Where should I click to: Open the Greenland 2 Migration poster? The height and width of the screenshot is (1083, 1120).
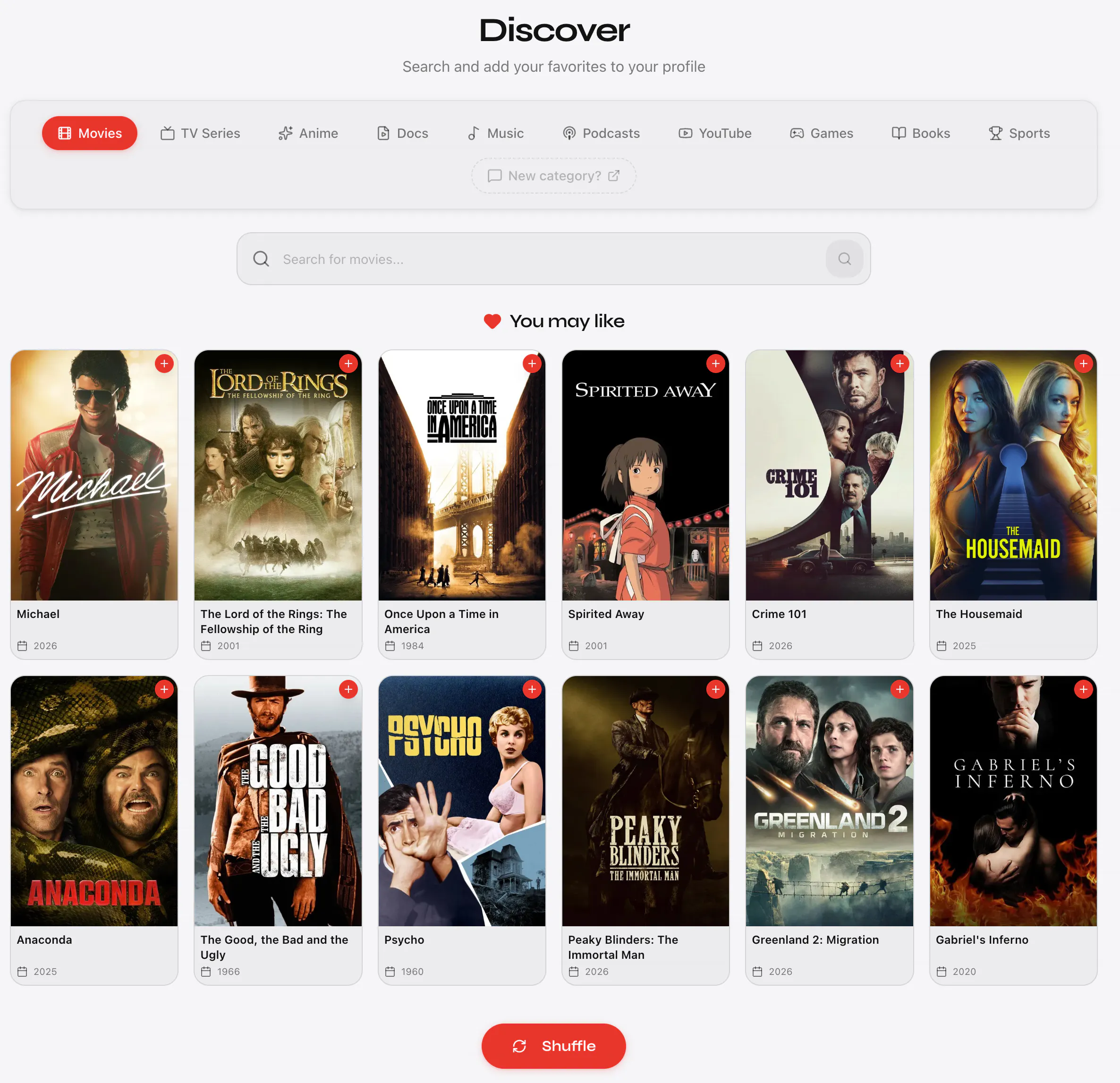(x=829, y=801)
